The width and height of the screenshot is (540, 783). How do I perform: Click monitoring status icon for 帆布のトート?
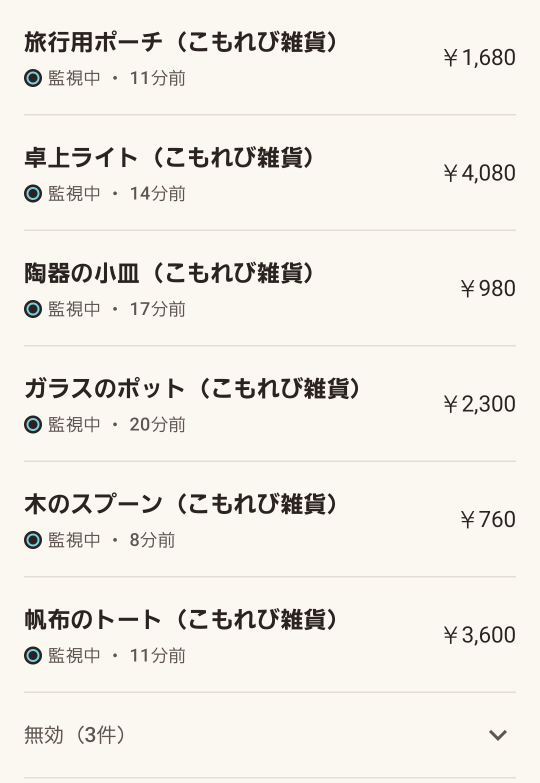click(33, 656)
